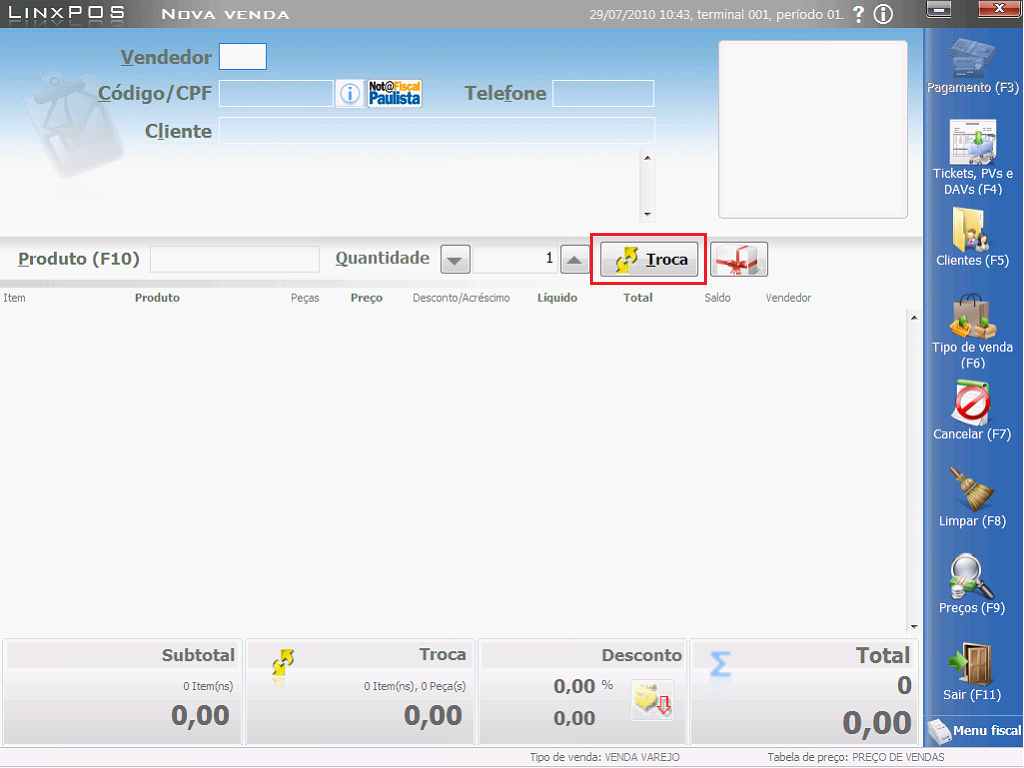Click the Saldo column header
The width and height of the screenshot is (1024, 768).
tap(717, 298)
